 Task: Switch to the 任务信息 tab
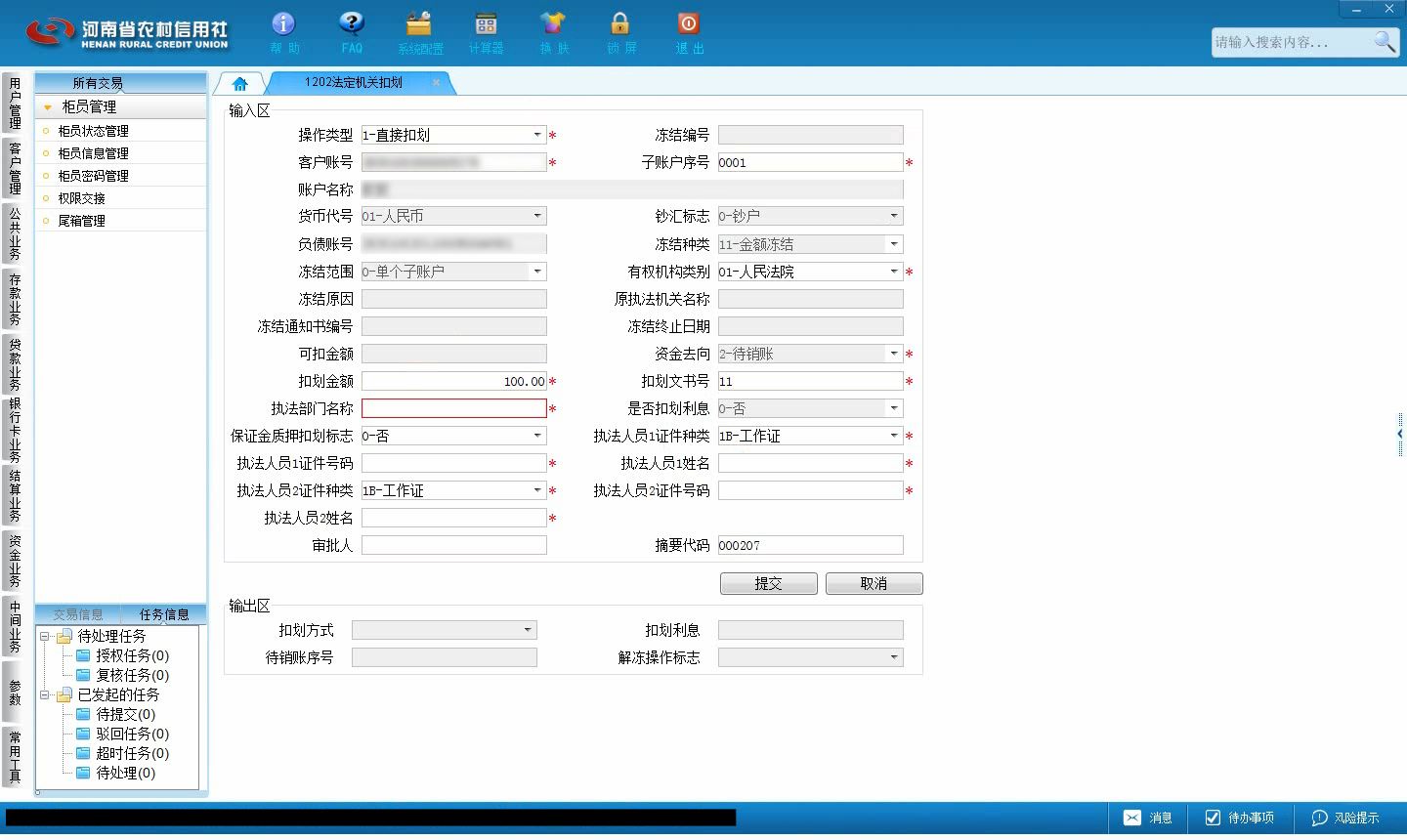tap(164, 614)
